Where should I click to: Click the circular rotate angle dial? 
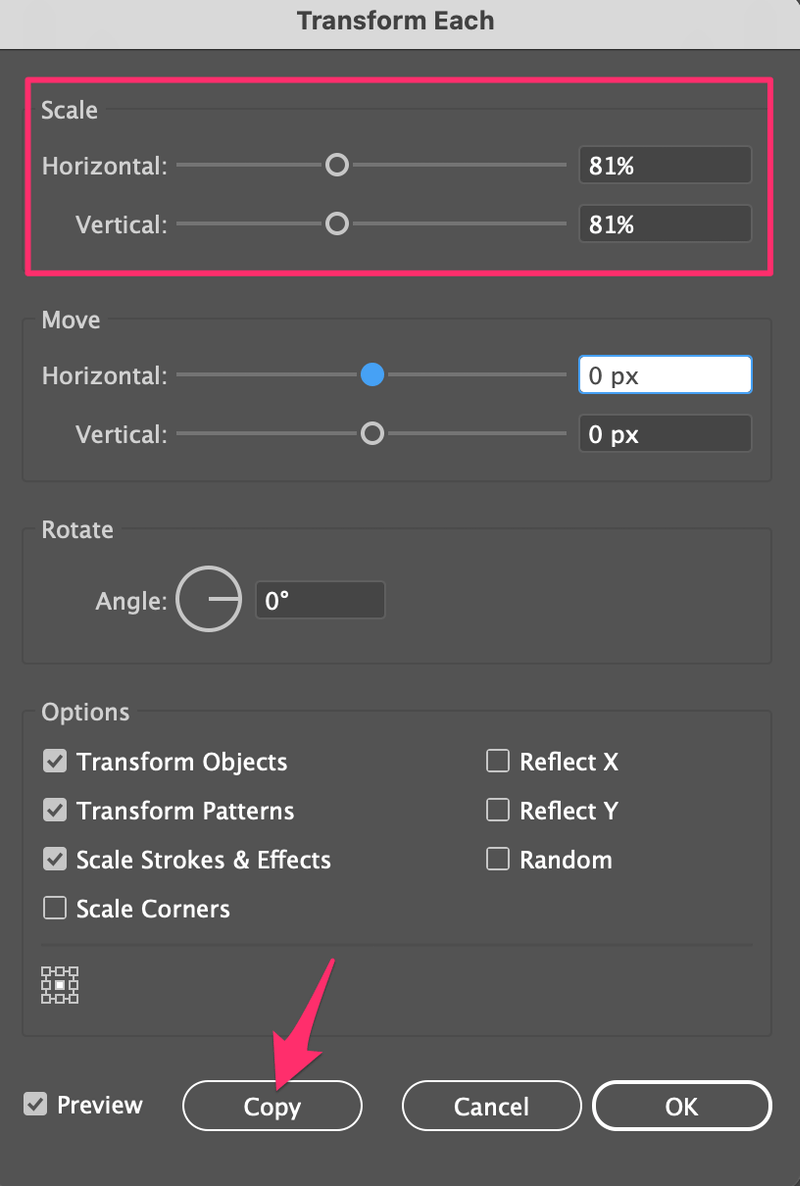209,599
